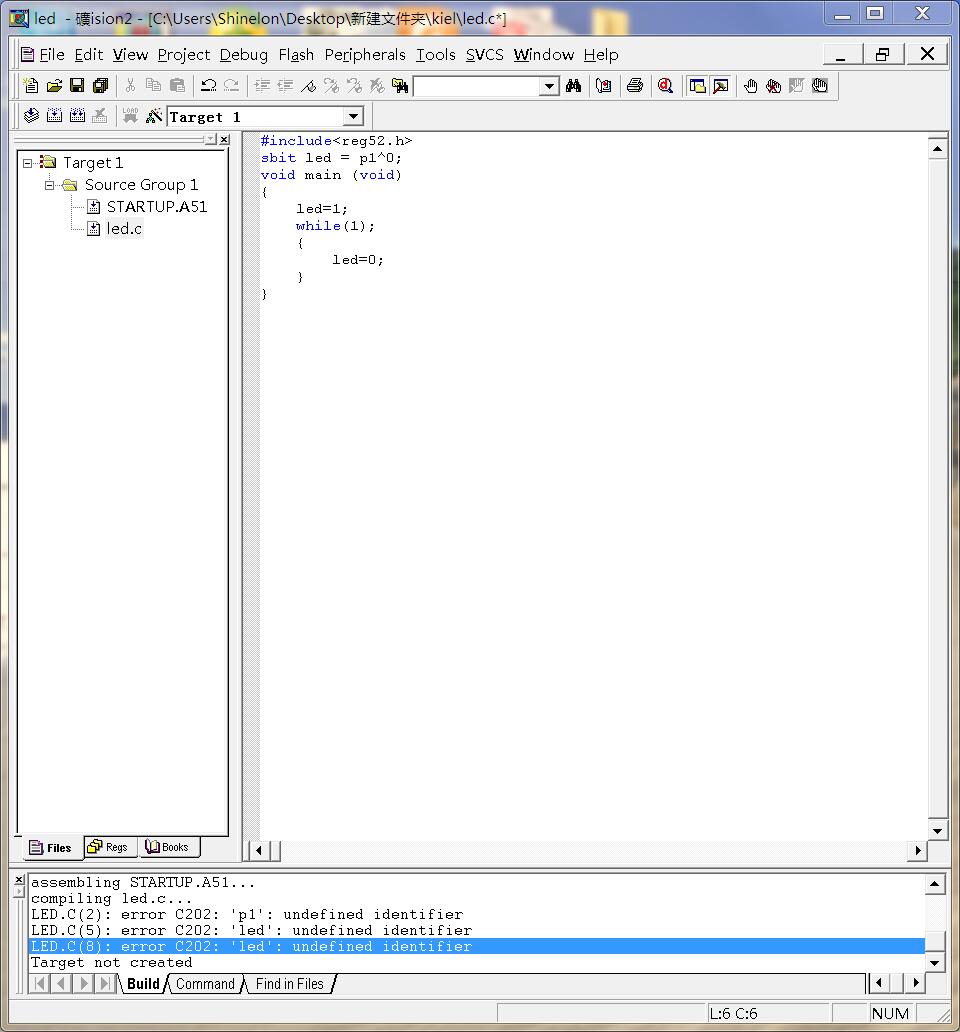Select the Command output tab
The image size is (960, 1032).
[205, 984]
